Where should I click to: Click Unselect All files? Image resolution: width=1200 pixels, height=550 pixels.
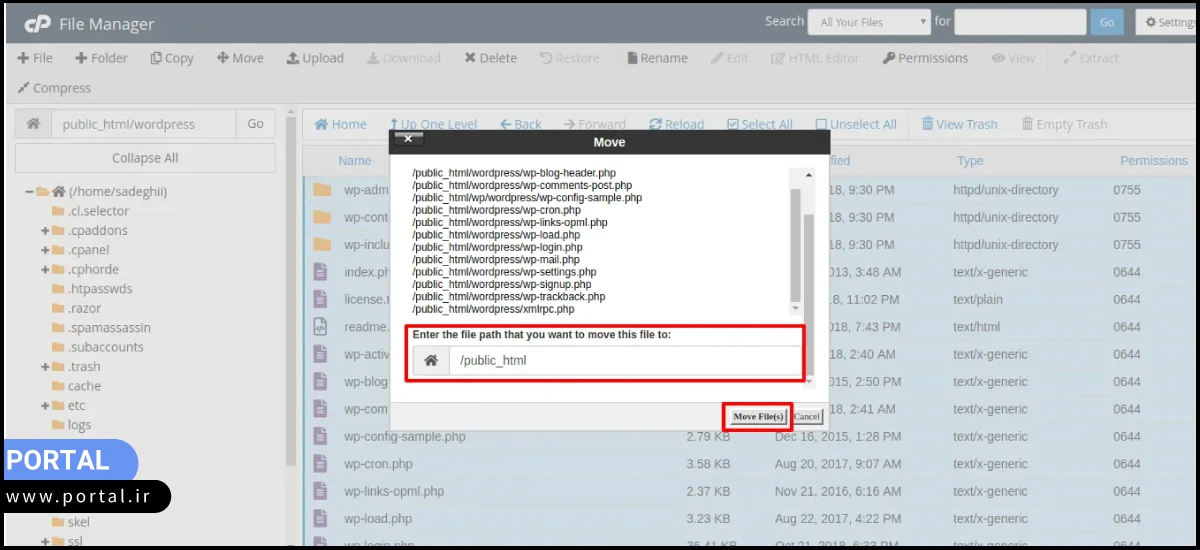click(855, 124)
